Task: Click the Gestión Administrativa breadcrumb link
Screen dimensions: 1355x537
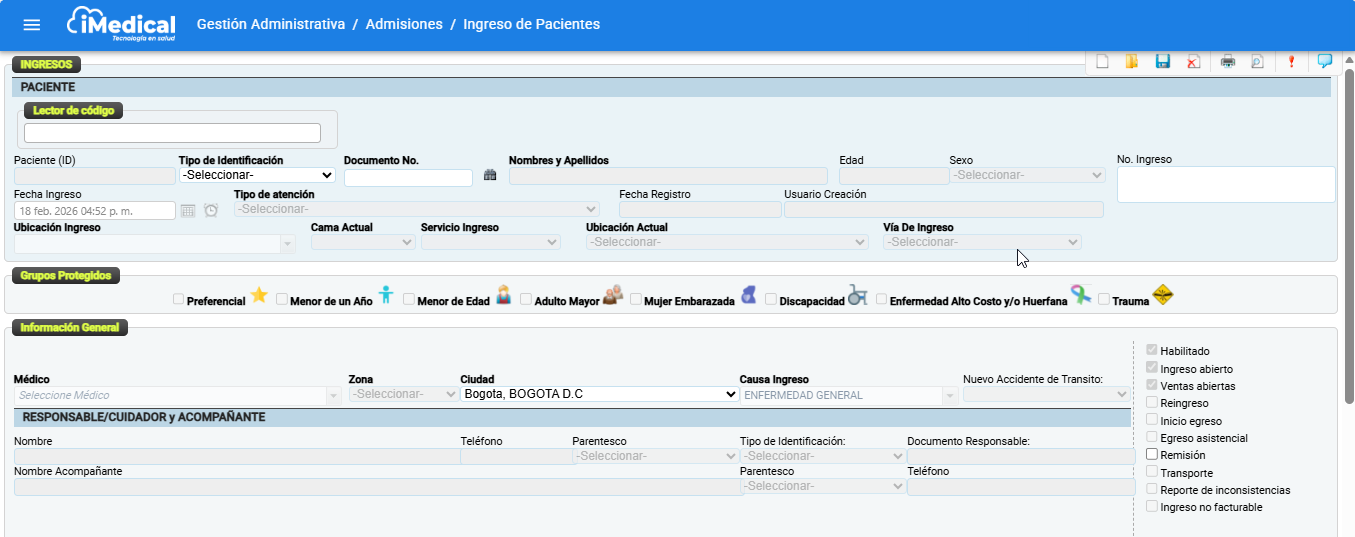Action: click(x=271, y=24)
